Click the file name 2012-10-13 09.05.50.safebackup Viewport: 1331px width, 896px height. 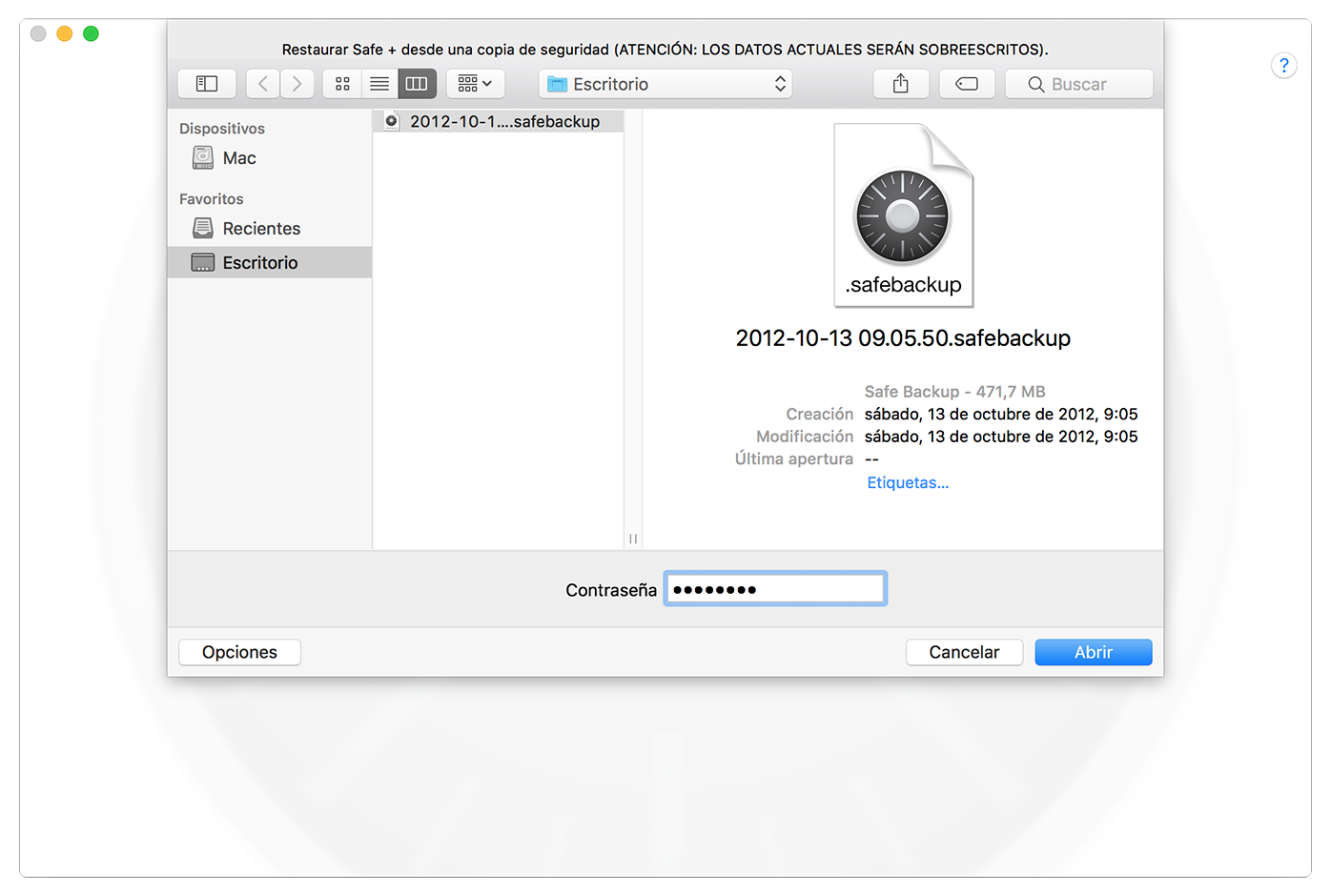pos(903,338)
